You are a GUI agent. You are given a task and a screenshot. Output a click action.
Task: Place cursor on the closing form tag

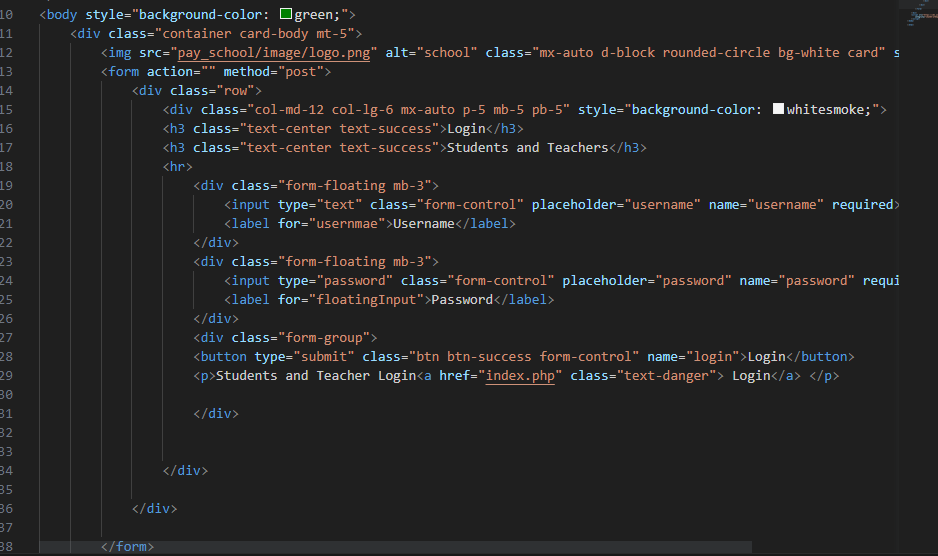[x=127, y=546]
